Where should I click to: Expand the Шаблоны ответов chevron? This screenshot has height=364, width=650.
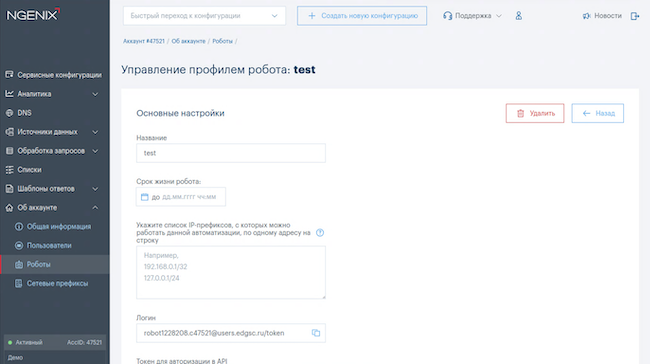coord(95,189)
